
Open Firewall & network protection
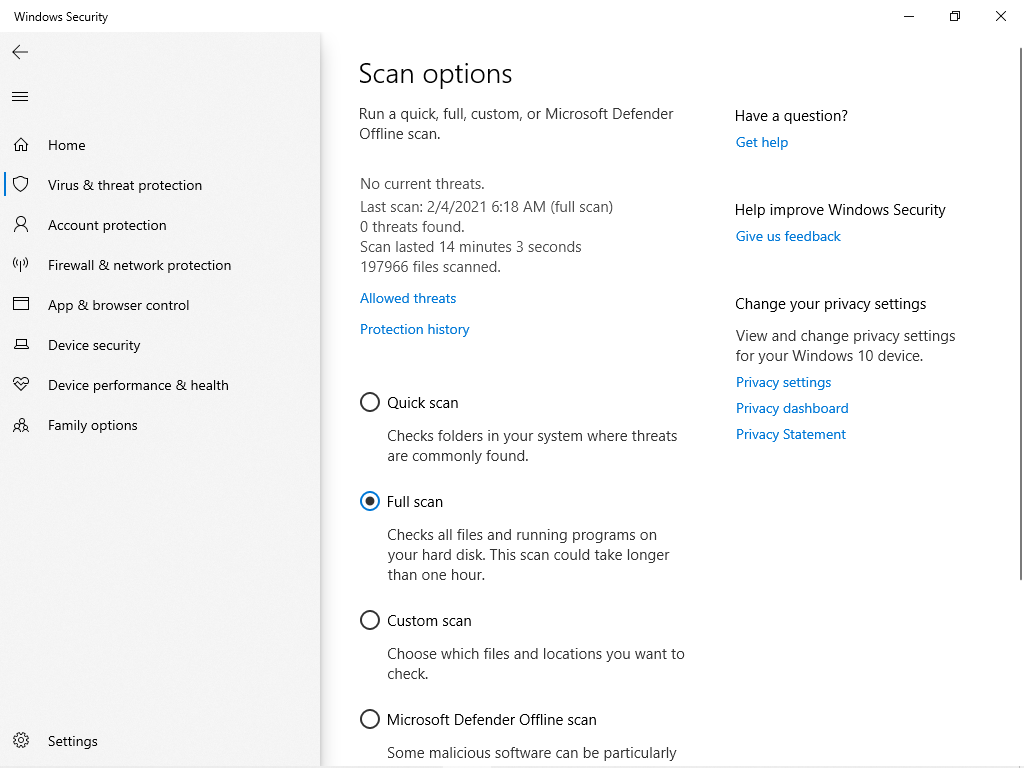[139, 265]
